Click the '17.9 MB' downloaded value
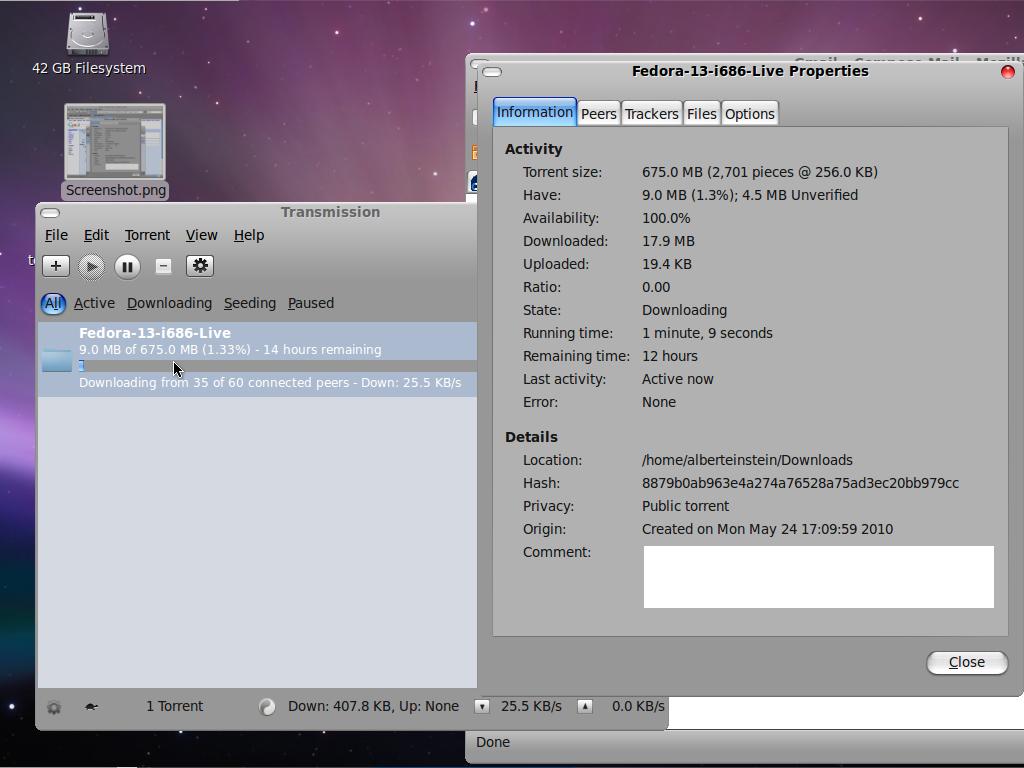 pos(668,242)
